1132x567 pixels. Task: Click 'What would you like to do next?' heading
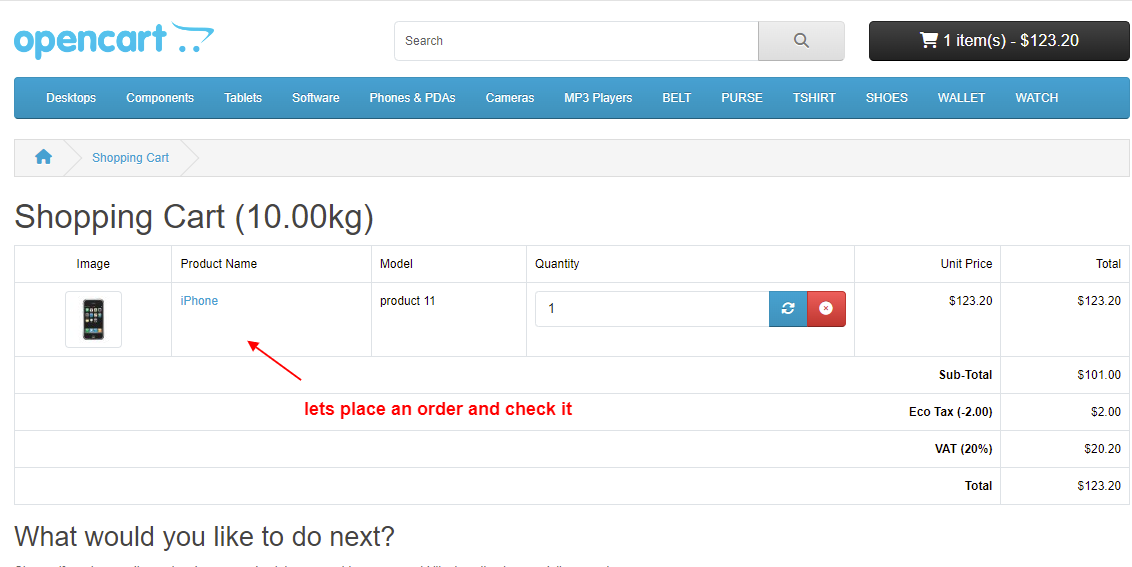(x=204, y=537)
